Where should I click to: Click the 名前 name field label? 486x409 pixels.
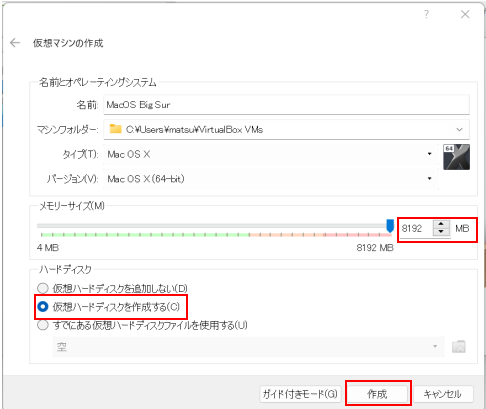tap(87, 105)
